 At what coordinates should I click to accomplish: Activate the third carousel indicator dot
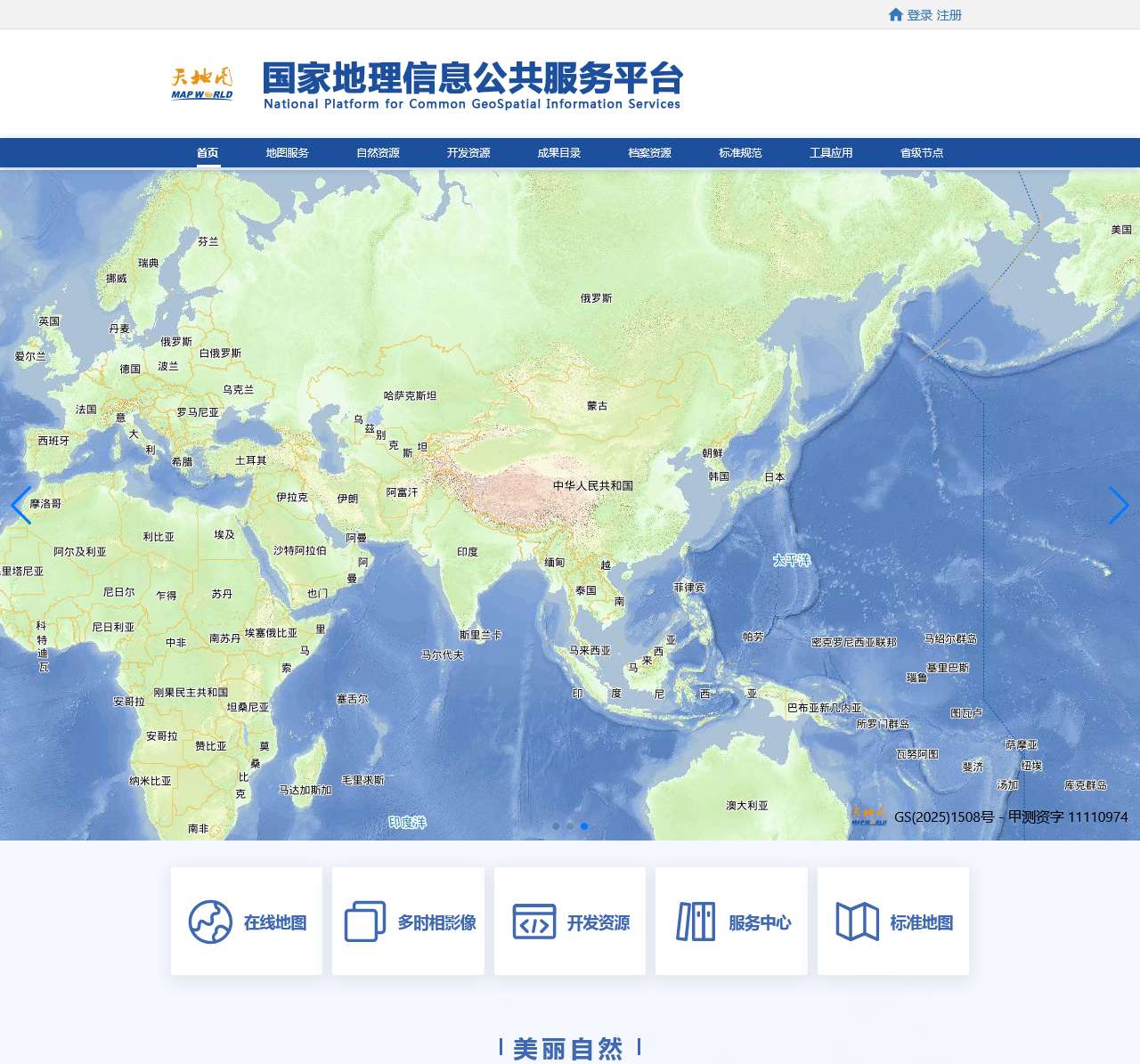coord(584,825)
